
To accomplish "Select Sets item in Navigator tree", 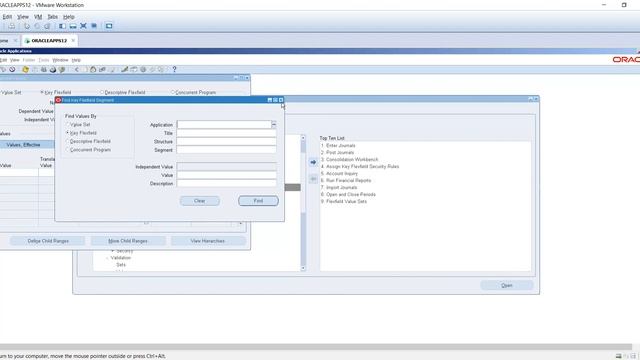I will coord(121,265).
